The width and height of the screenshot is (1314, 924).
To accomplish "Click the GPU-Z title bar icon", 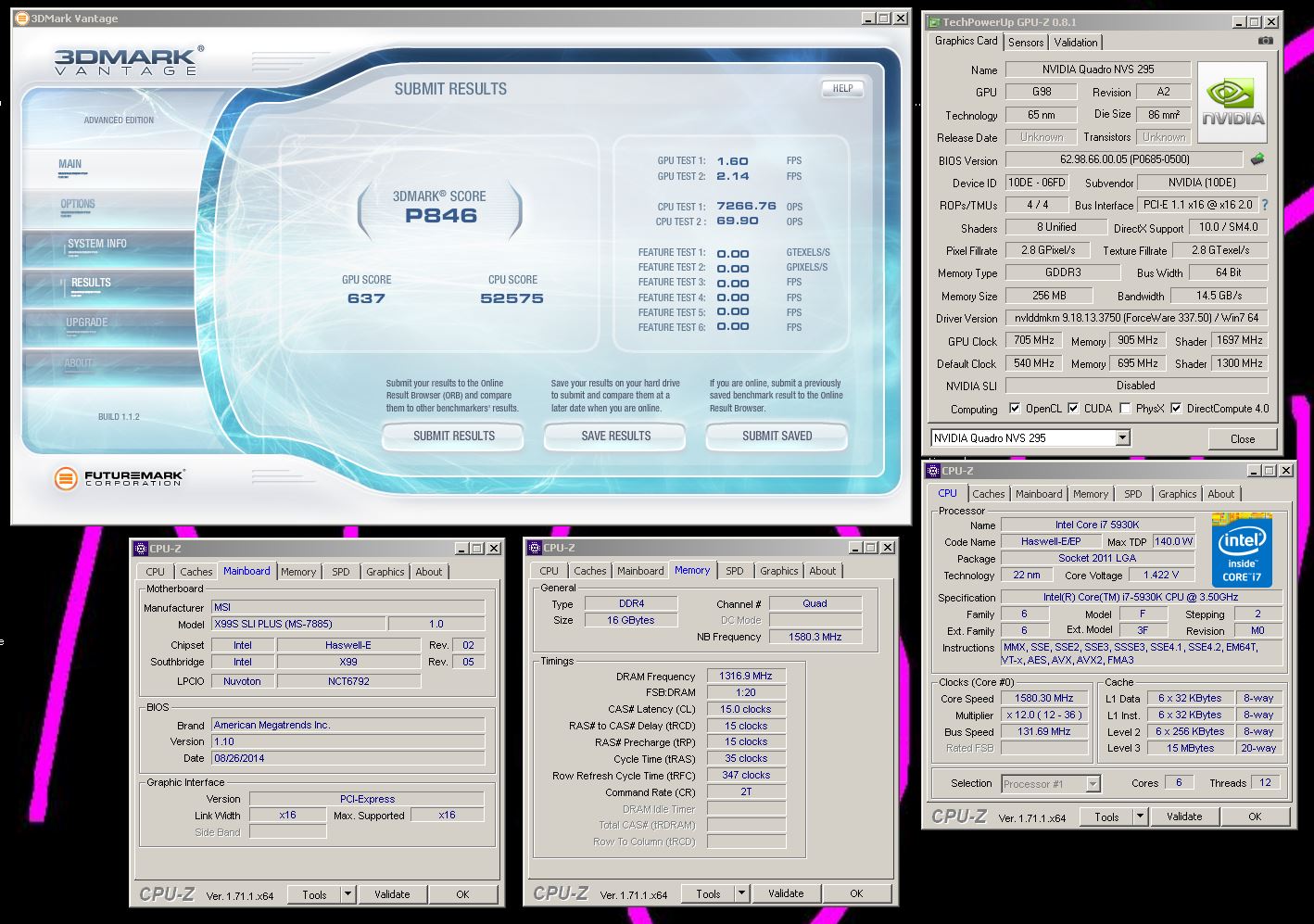I will click(933, 22).
